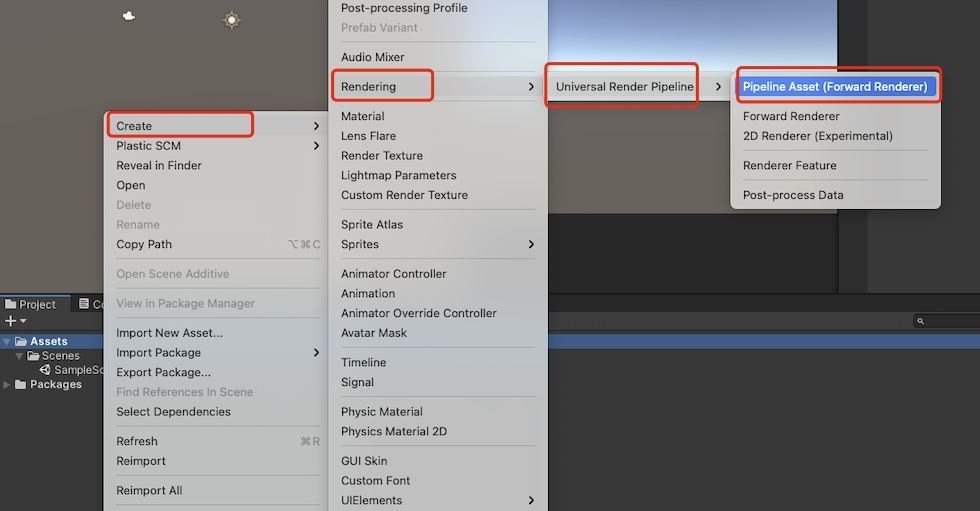Switch to the Project tab
Viewport: 980px width, 511px height.
coord(31,304)
